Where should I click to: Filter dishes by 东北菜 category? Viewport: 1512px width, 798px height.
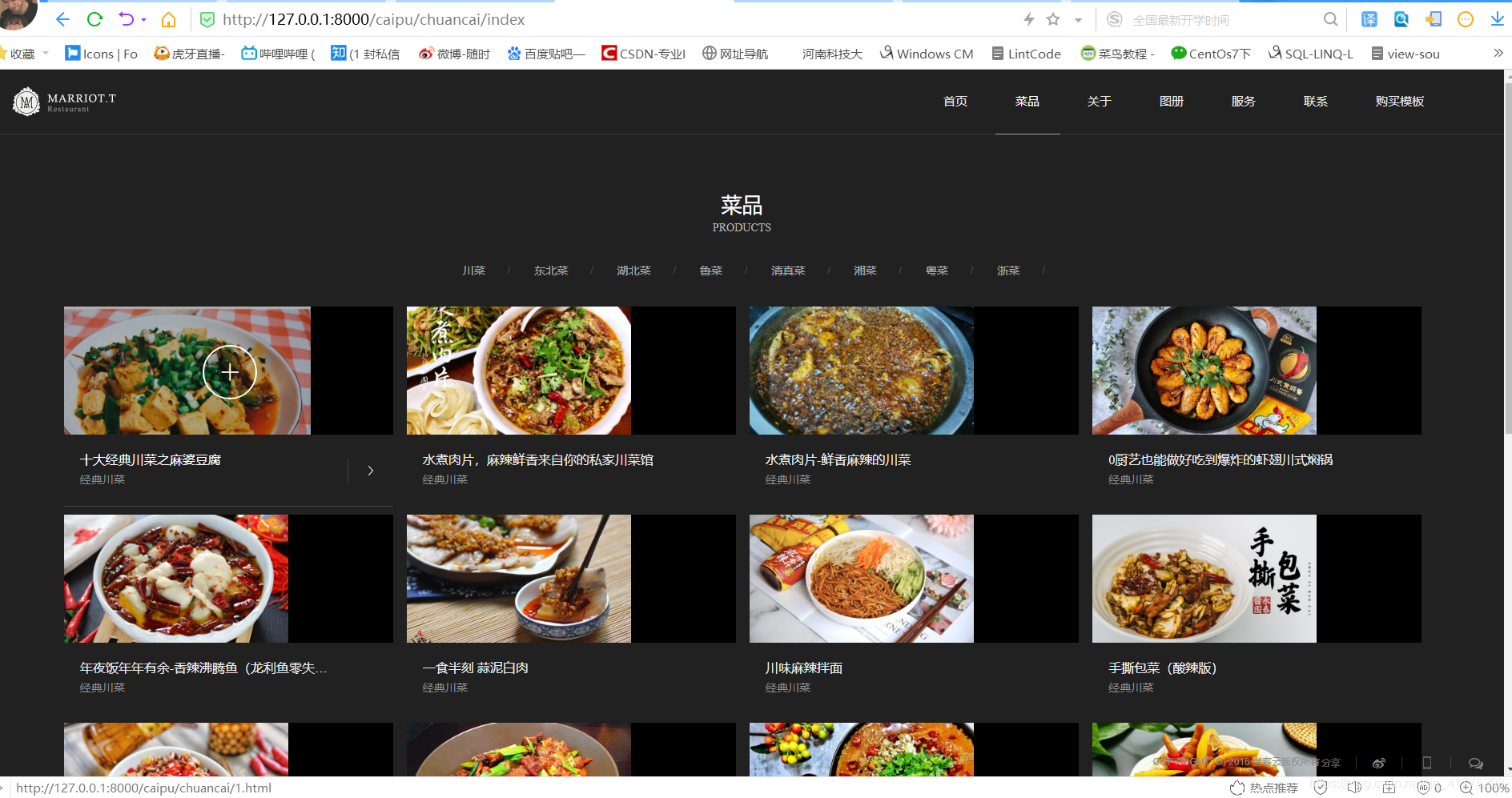click(x=551, y=271)
